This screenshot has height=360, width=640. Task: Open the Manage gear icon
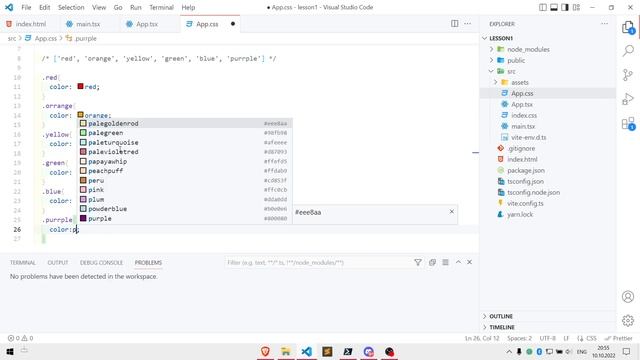pyautogui.click(x=628, y=321)
